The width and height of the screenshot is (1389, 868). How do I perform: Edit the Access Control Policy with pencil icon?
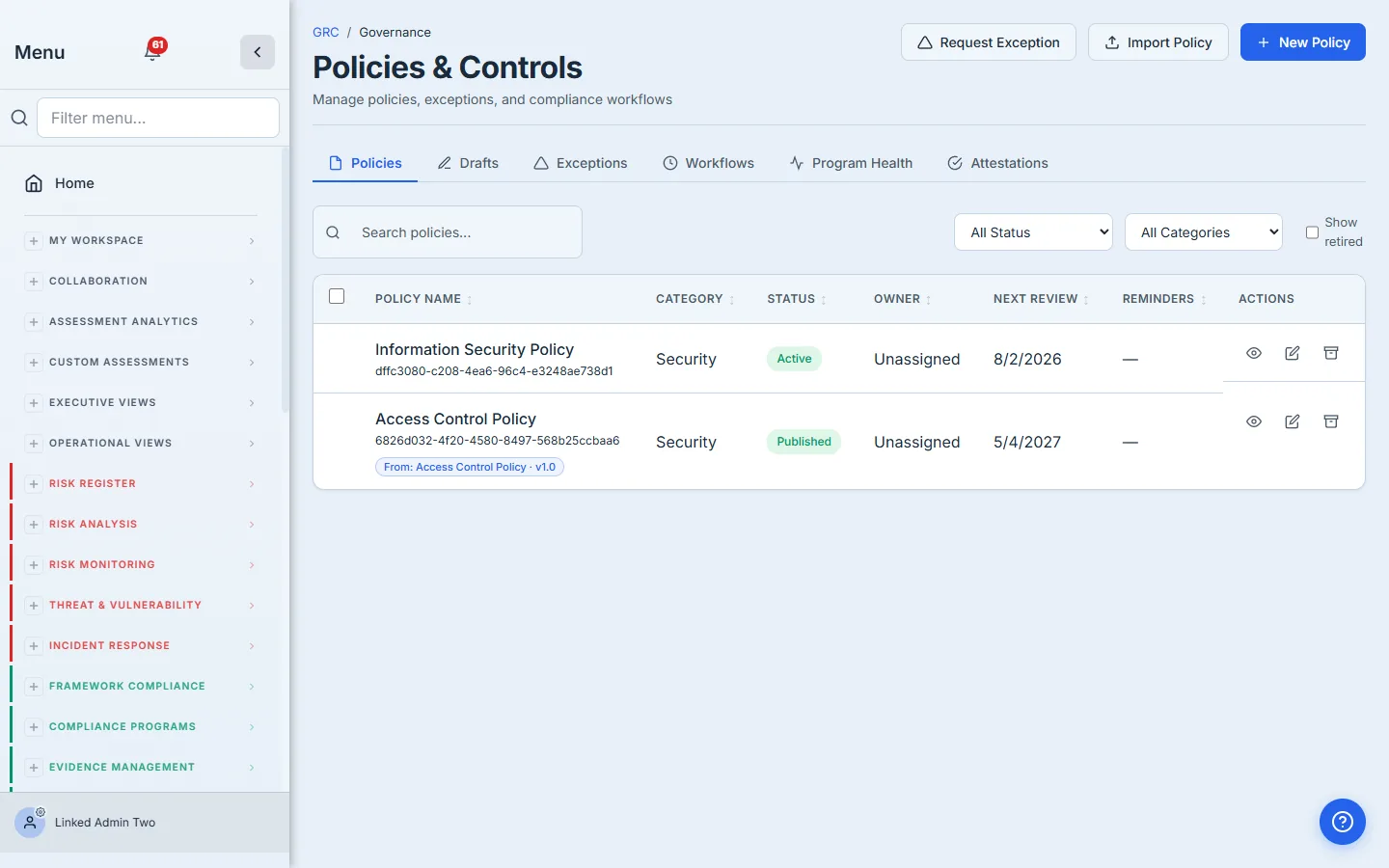(1293, 421)
